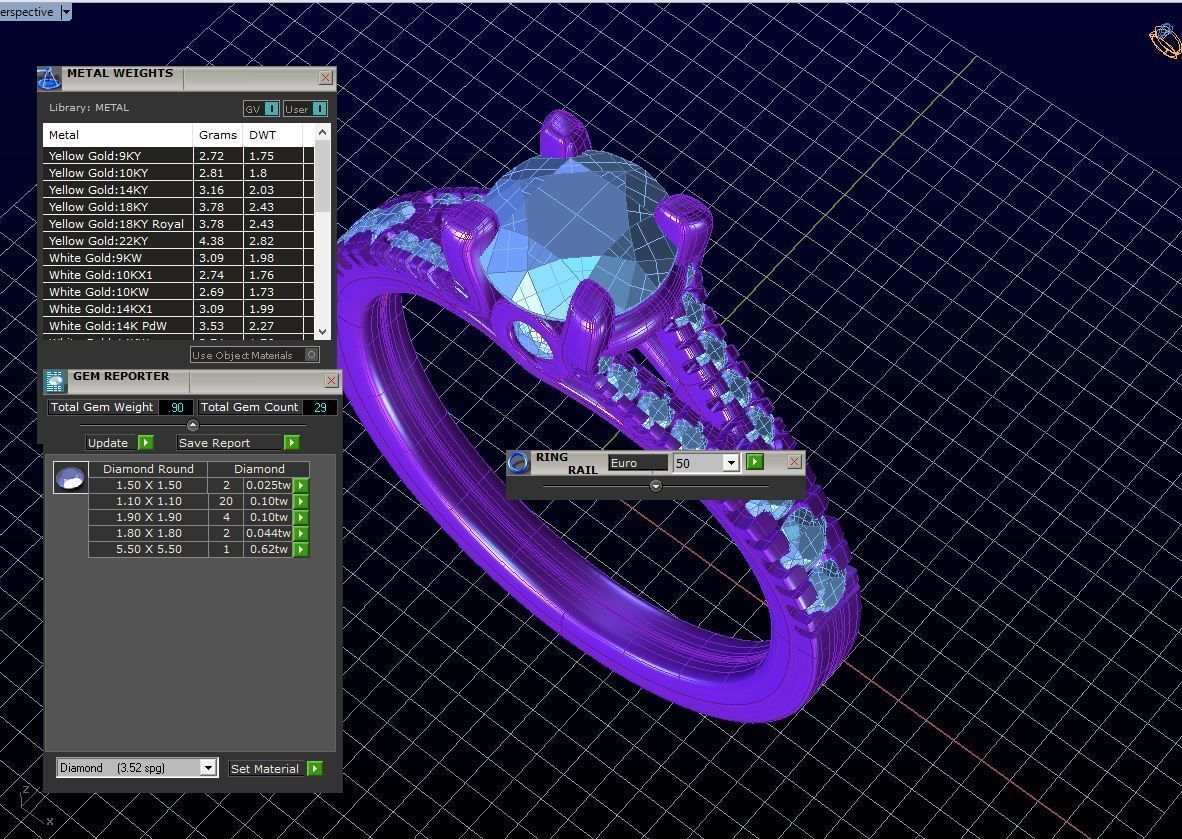
Task: Click the Euro ring standard field
Action: (638, 463)
